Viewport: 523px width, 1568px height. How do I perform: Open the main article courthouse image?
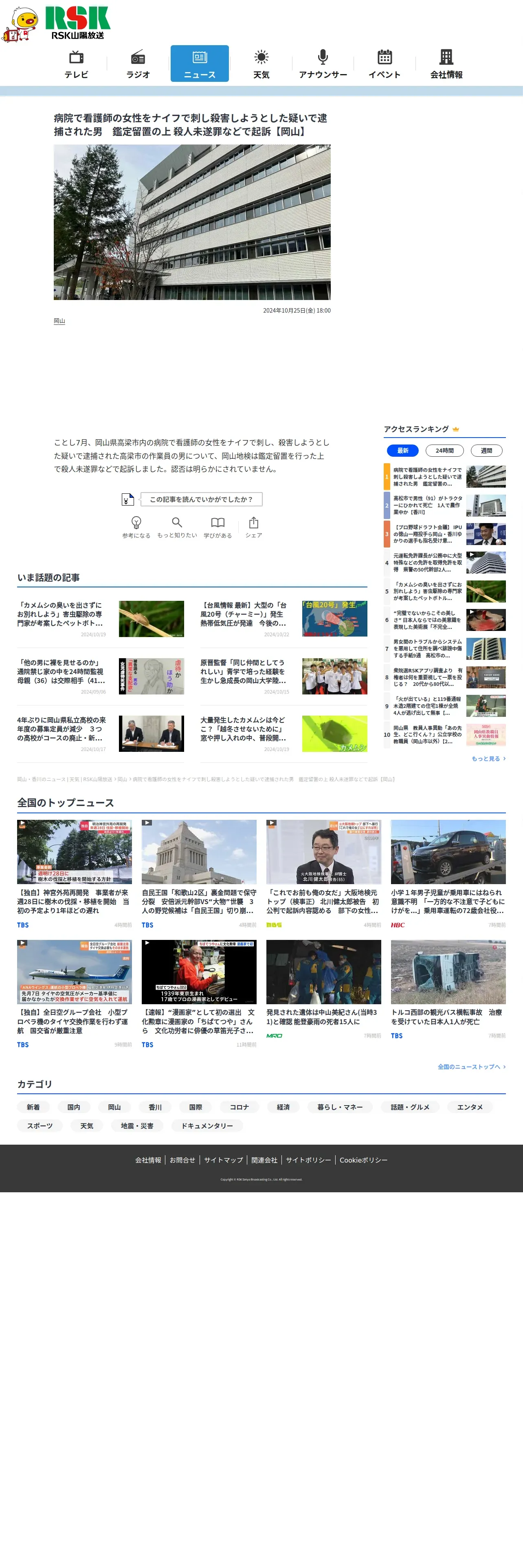point(192,222)
